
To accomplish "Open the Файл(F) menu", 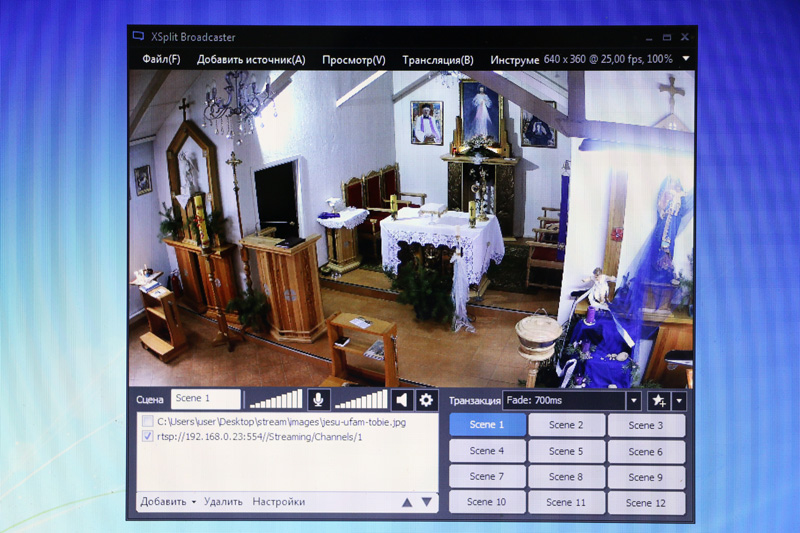I will coord(161,60).
